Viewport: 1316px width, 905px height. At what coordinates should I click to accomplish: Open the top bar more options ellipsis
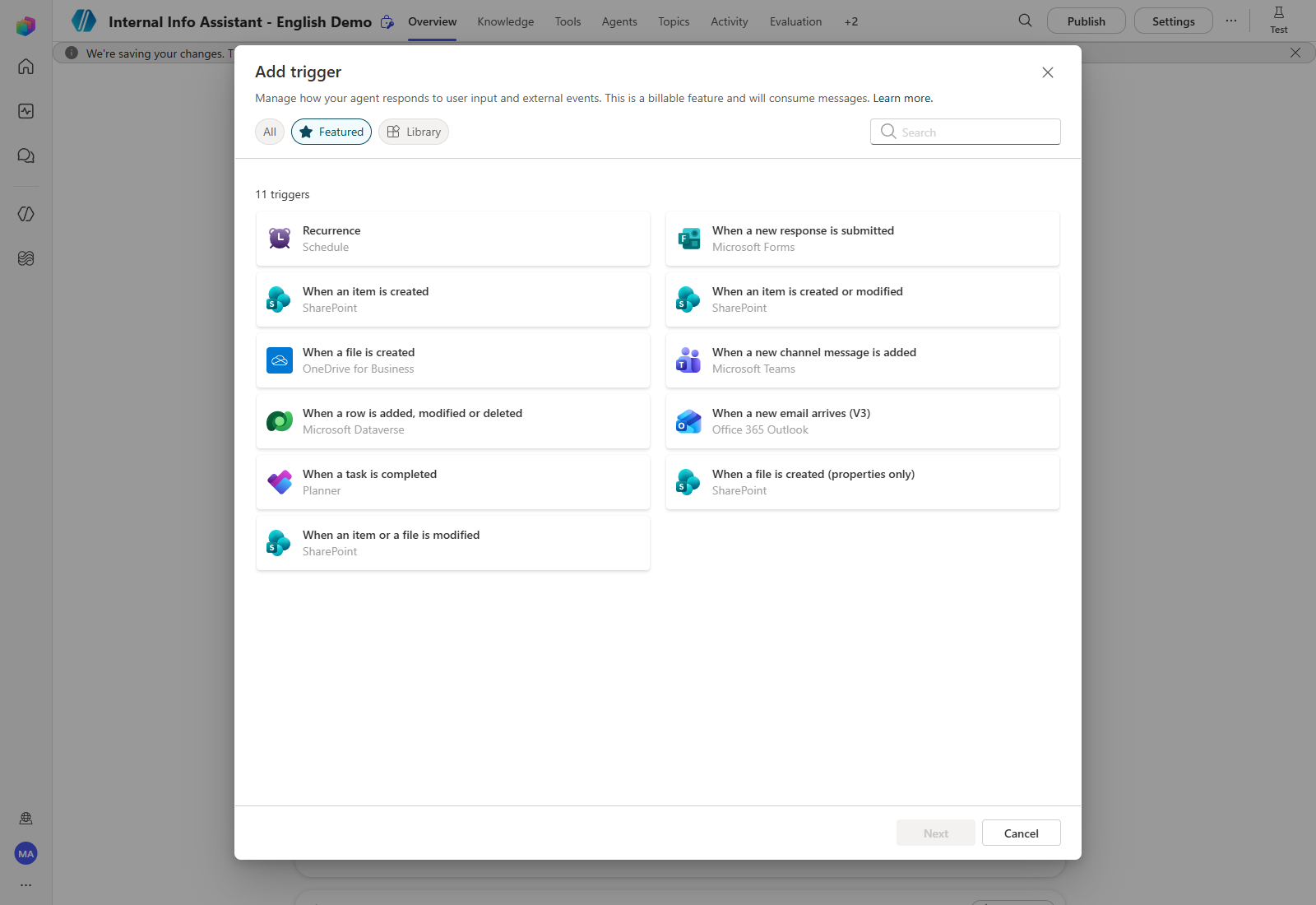(x=1231, y=21)
